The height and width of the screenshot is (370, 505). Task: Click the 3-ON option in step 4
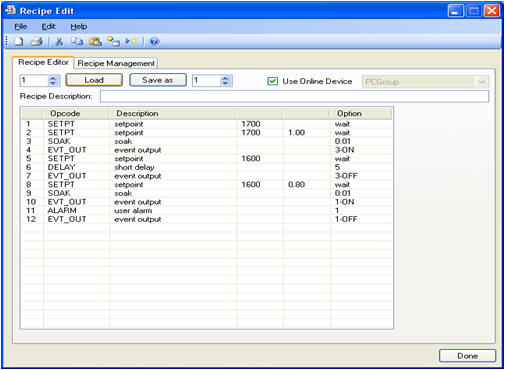point(344,150)
